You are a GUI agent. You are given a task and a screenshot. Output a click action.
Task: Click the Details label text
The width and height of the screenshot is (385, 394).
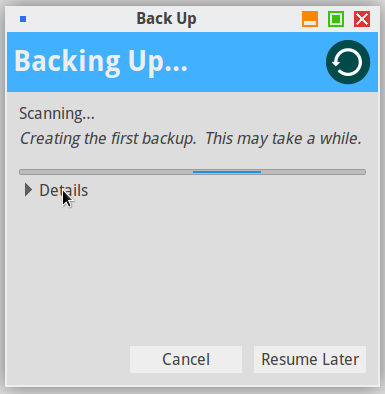tap(64, 190)
